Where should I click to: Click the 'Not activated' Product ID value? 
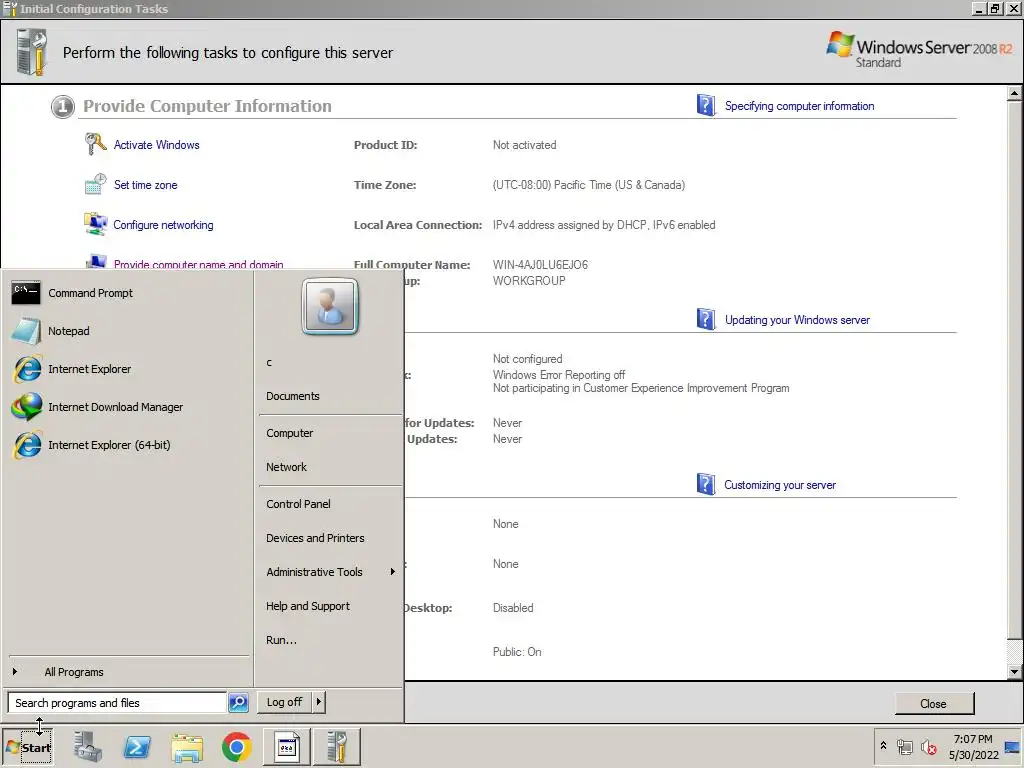click(524, 145)
